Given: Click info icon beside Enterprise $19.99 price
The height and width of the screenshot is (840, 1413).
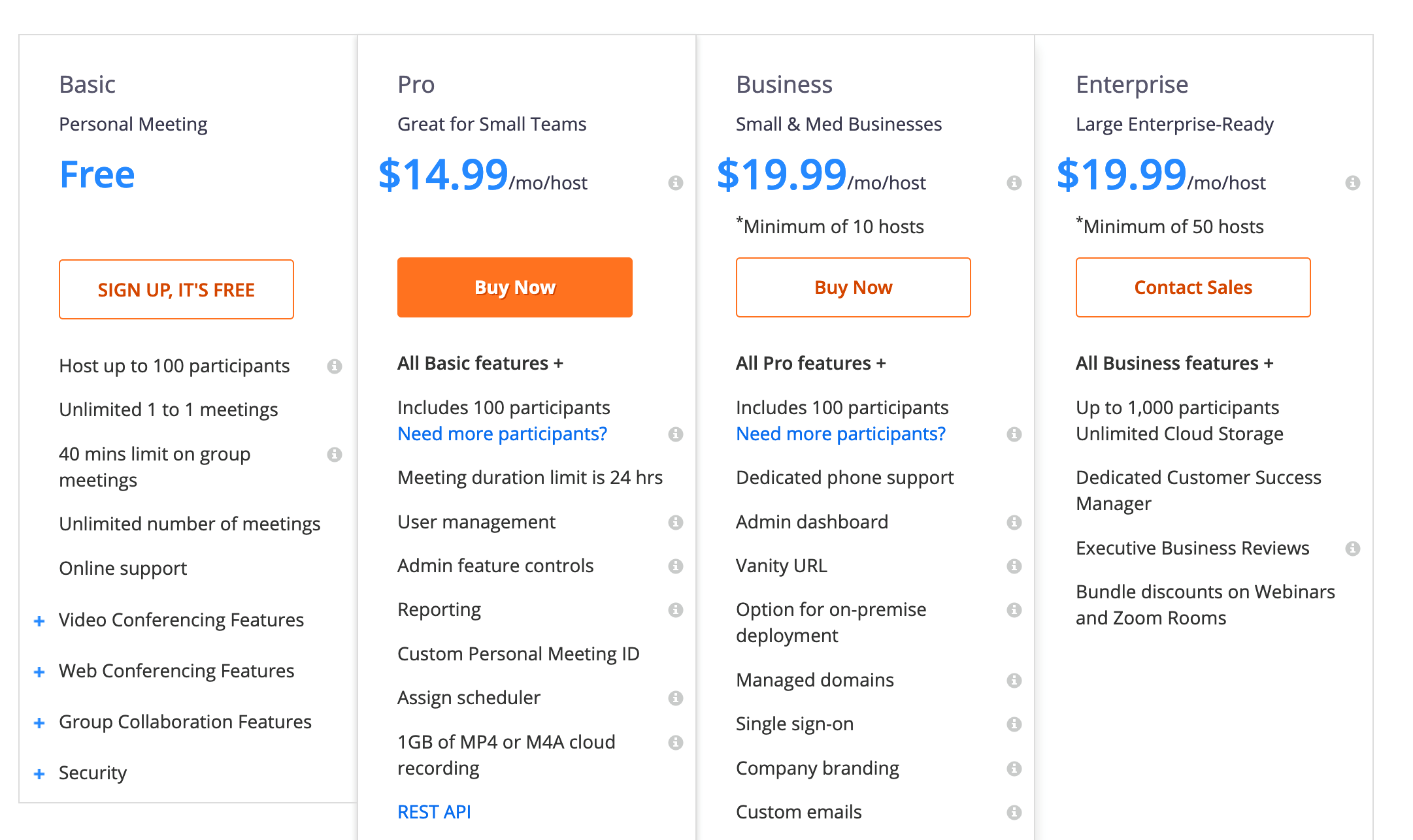Looking at the screenshot, I should [1353, 183].
